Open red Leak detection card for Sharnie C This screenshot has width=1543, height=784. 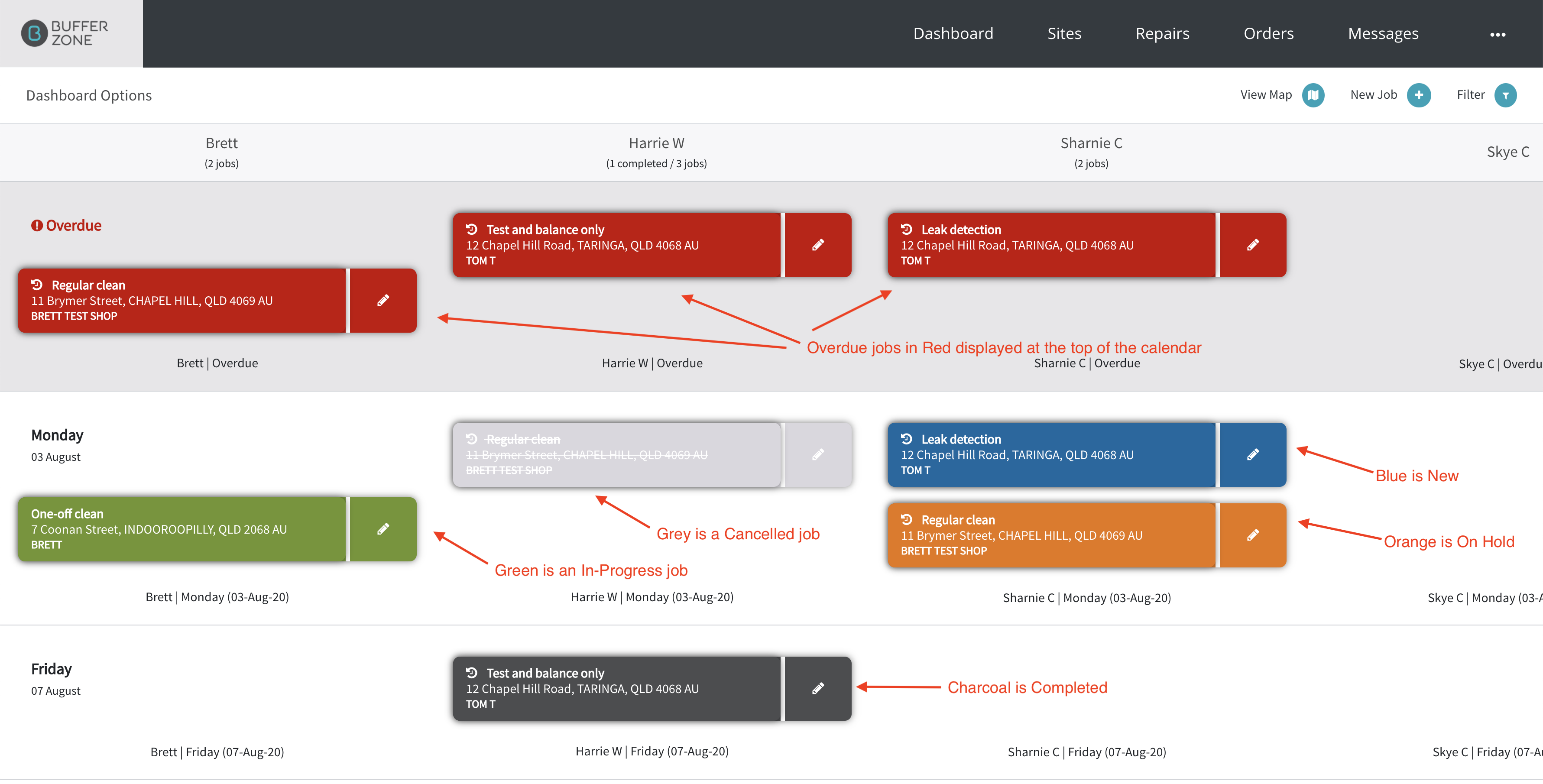1051,245
